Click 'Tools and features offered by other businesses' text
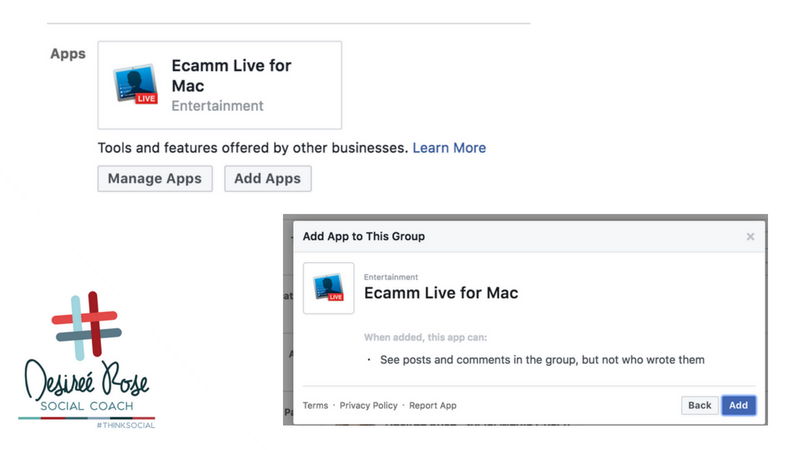Image resolution: width=810 pixels, height=450 pixels. [253, 148]
